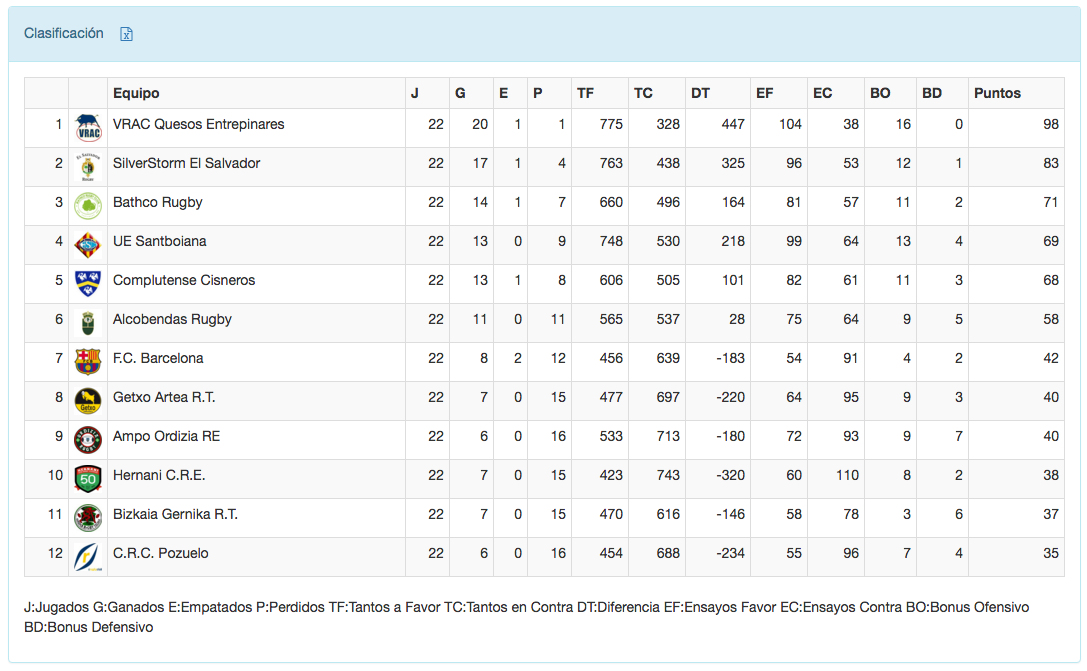Click the Equipo column header
1087x671 pixels.
click(136, 93)
